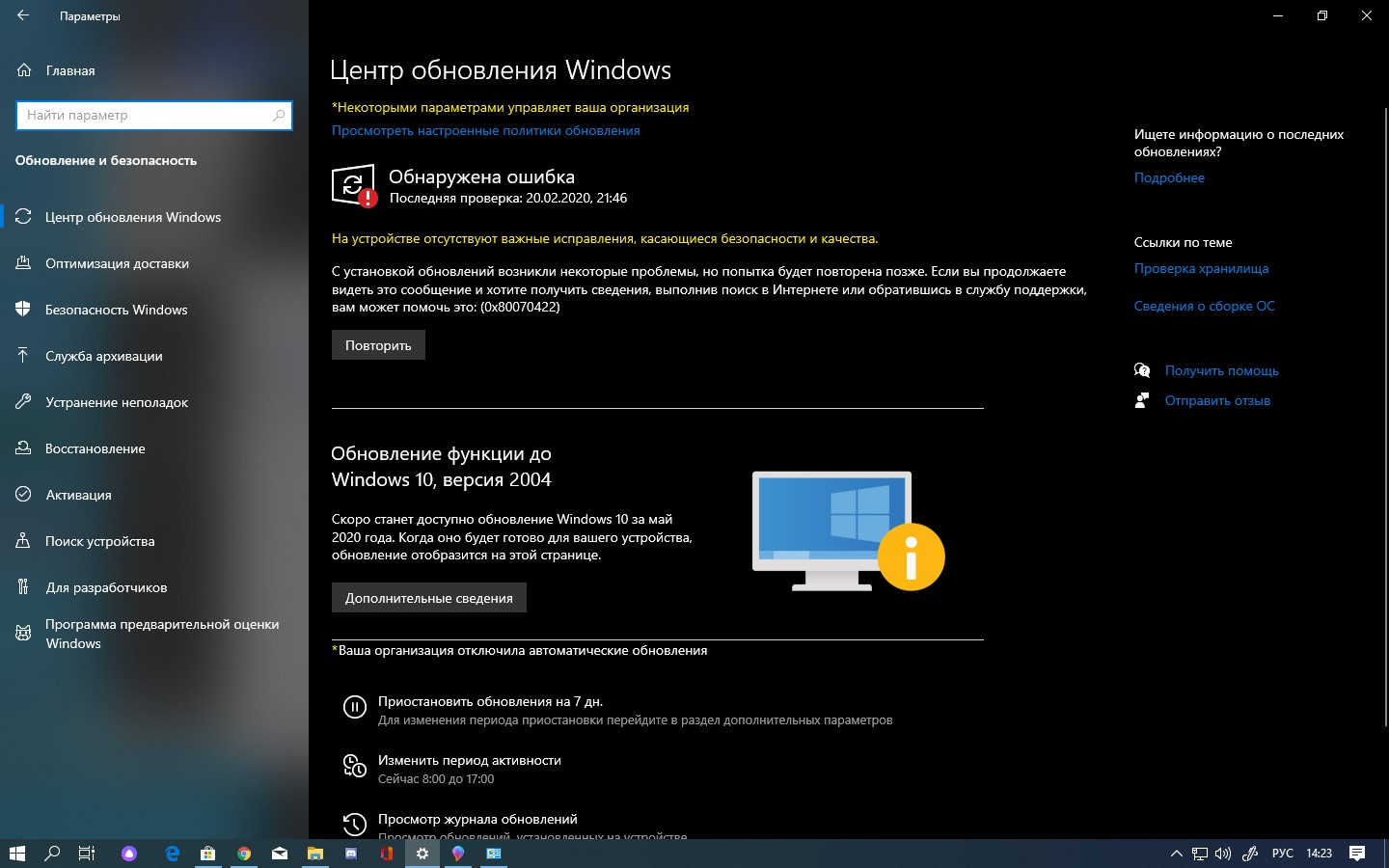This screenshot has height=868, width=1389.
Task: Click the network tray icon
Action: (1200, 854)
